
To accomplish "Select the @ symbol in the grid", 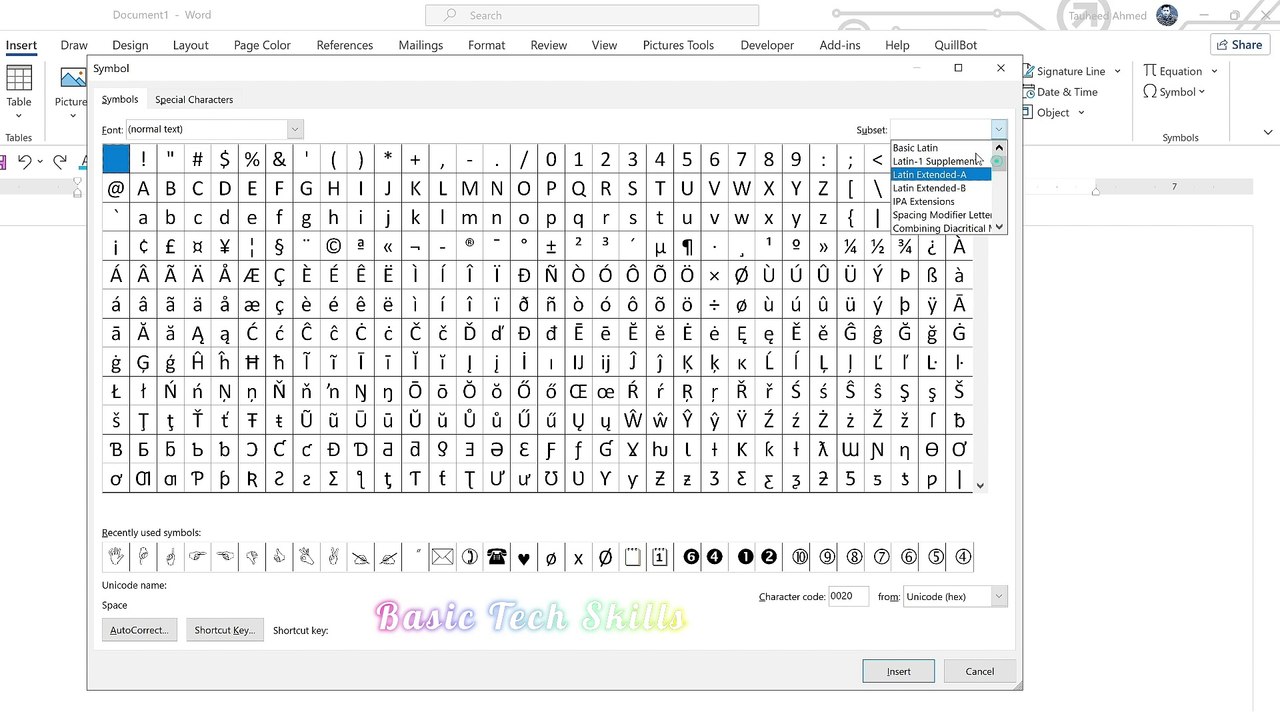I will point(116,188).
